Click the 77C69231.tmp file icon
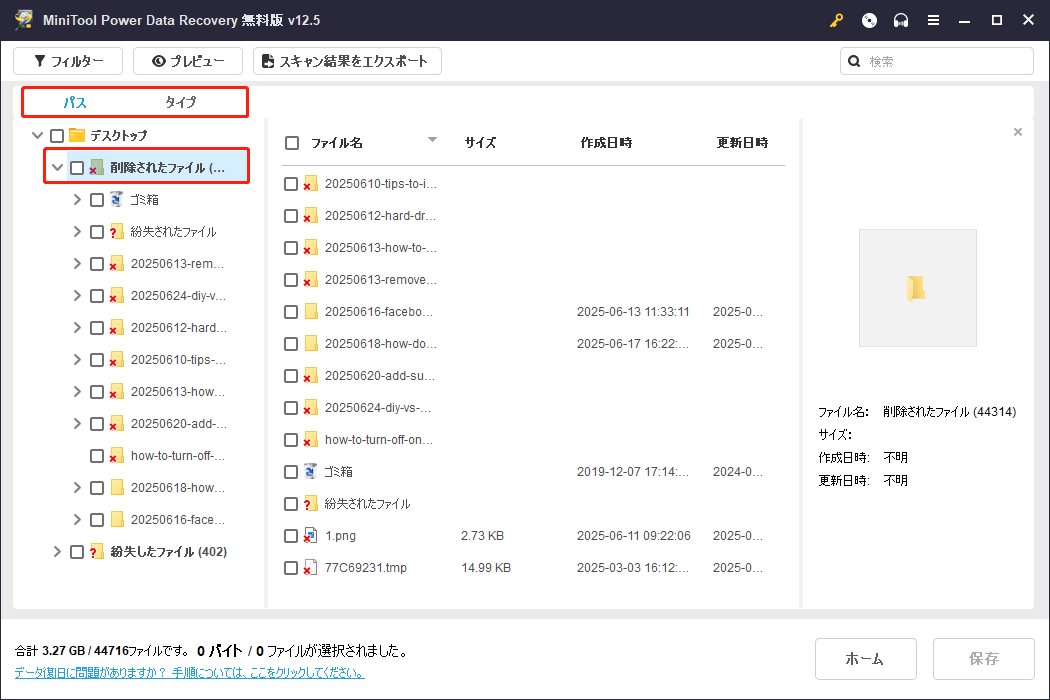The image size is (1050, 700). (x=310, y=567)
